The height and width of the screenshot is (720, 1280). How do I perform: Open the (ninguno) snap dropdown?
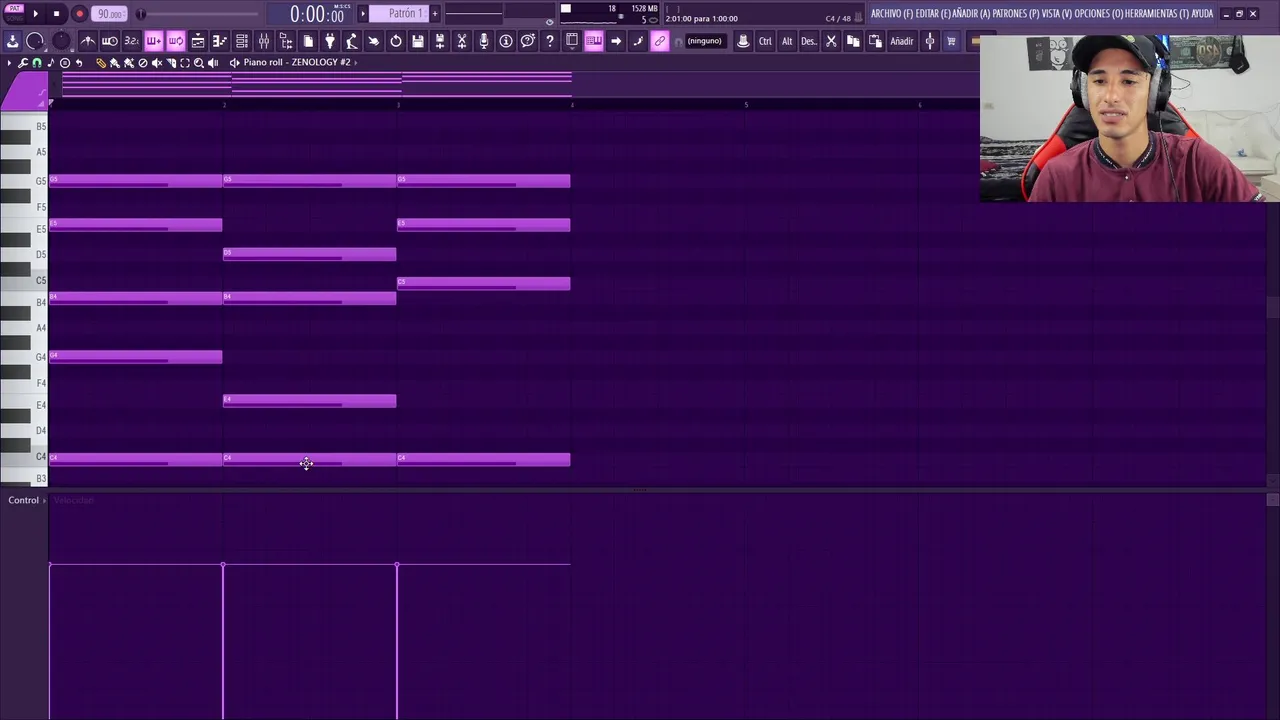click(x=706, y=41)
